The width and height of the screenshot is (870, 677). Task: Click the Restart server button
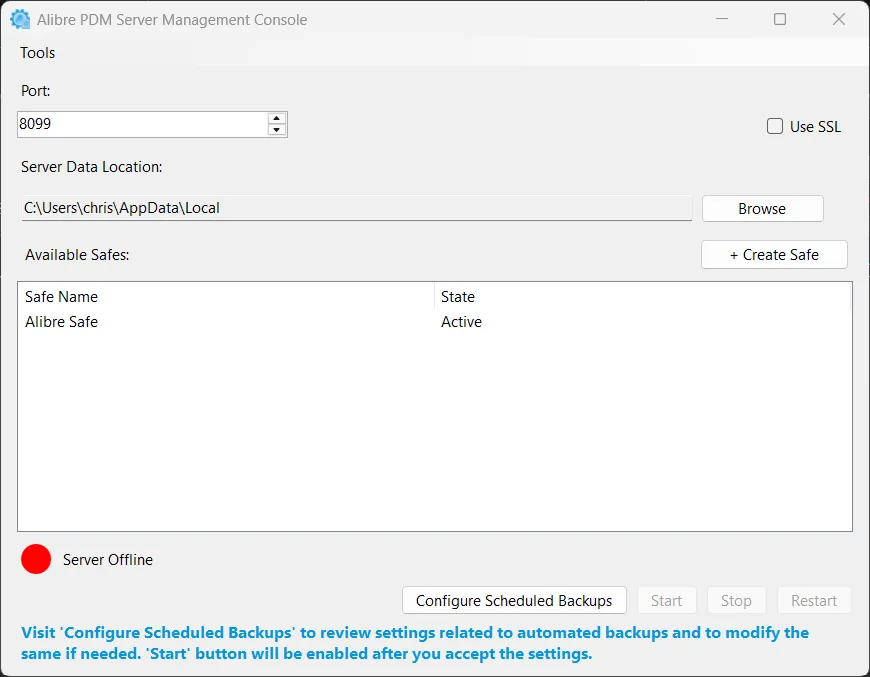pos(814,600)
